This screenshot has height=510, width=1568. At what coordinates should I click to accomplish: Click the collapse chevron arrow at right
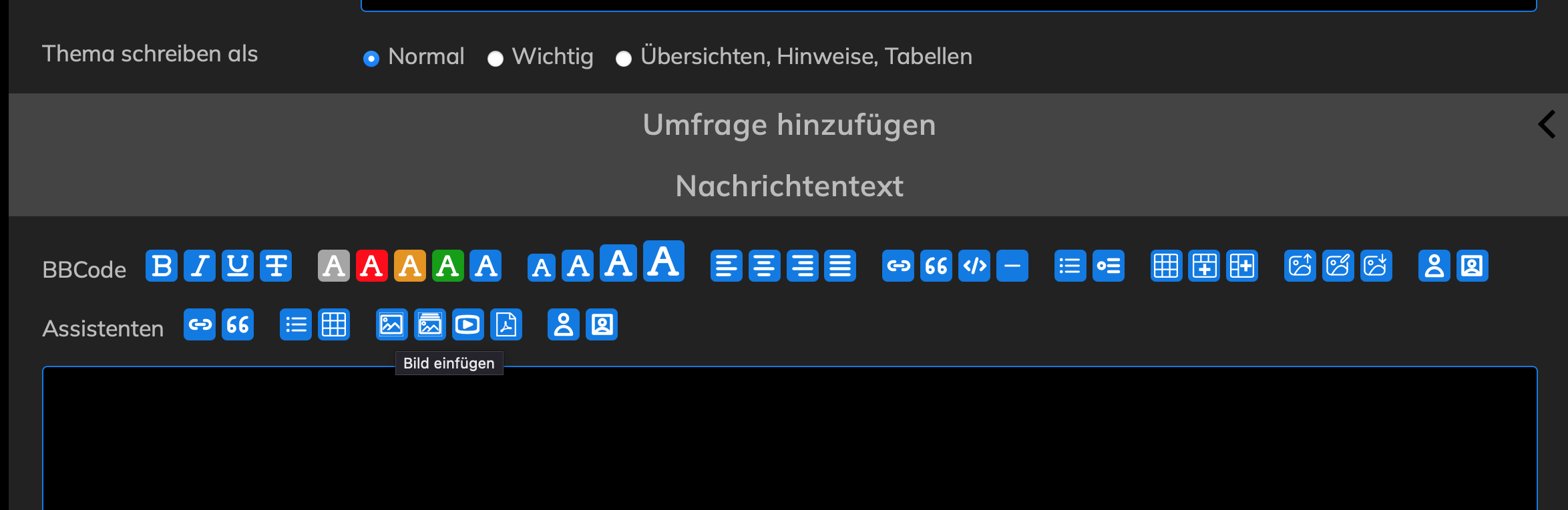[x=1547, y=125]
